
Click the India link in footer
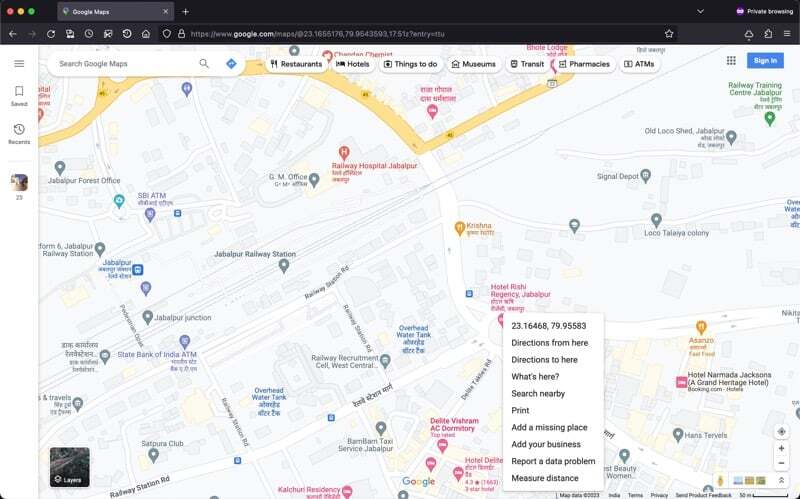[x=614, y=495]
